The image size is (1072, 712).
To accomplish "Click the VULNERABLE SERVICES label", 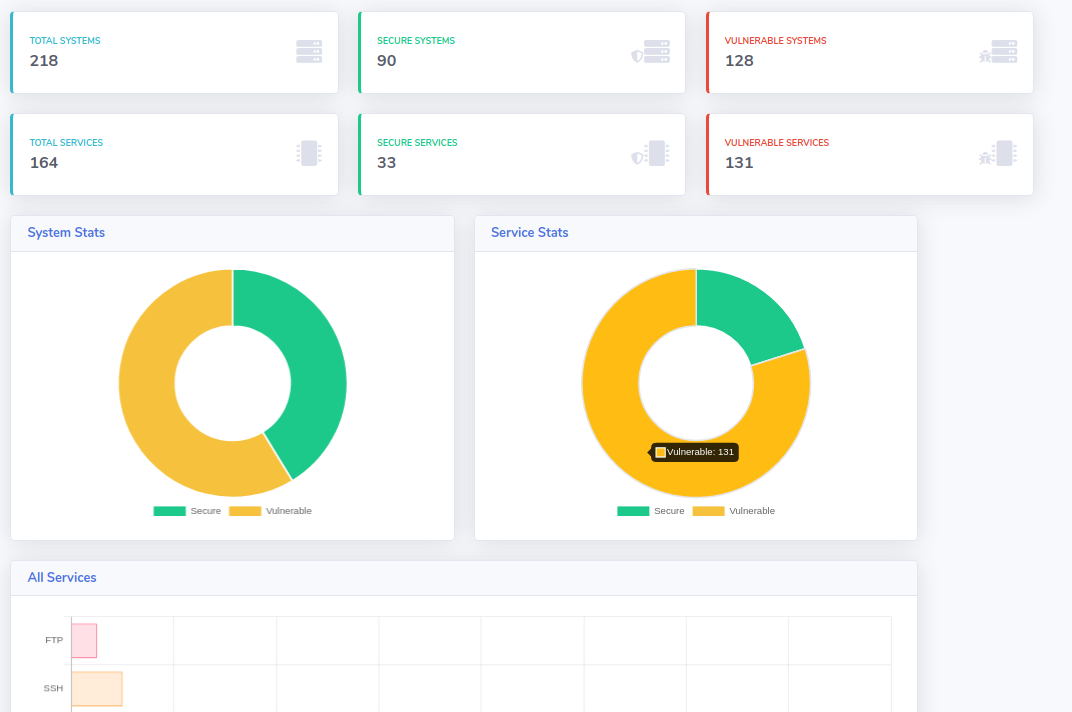I will click(x=777, y=143).
